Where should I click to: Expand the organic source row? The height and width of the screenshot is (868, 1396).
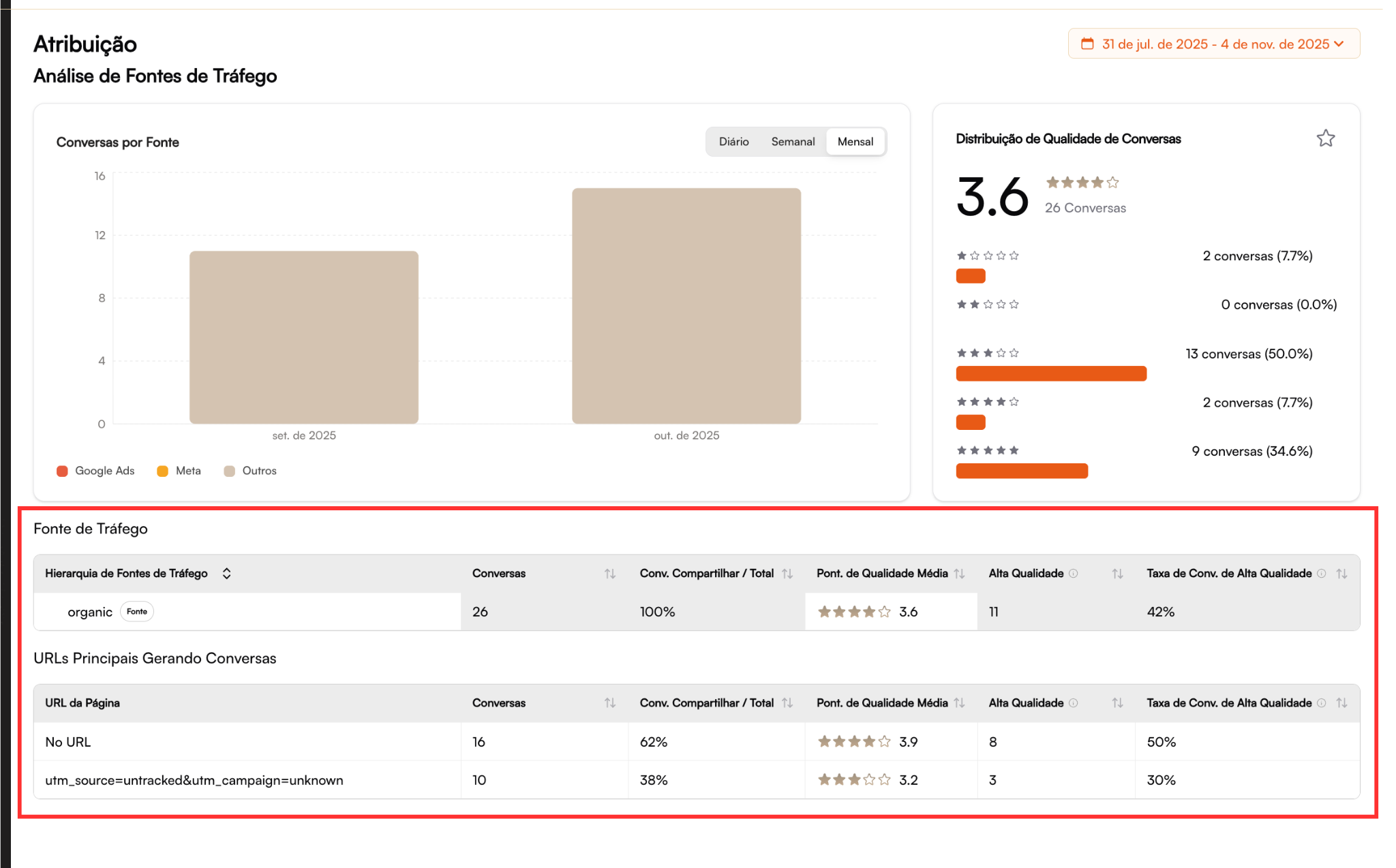[x=90, y=612]
